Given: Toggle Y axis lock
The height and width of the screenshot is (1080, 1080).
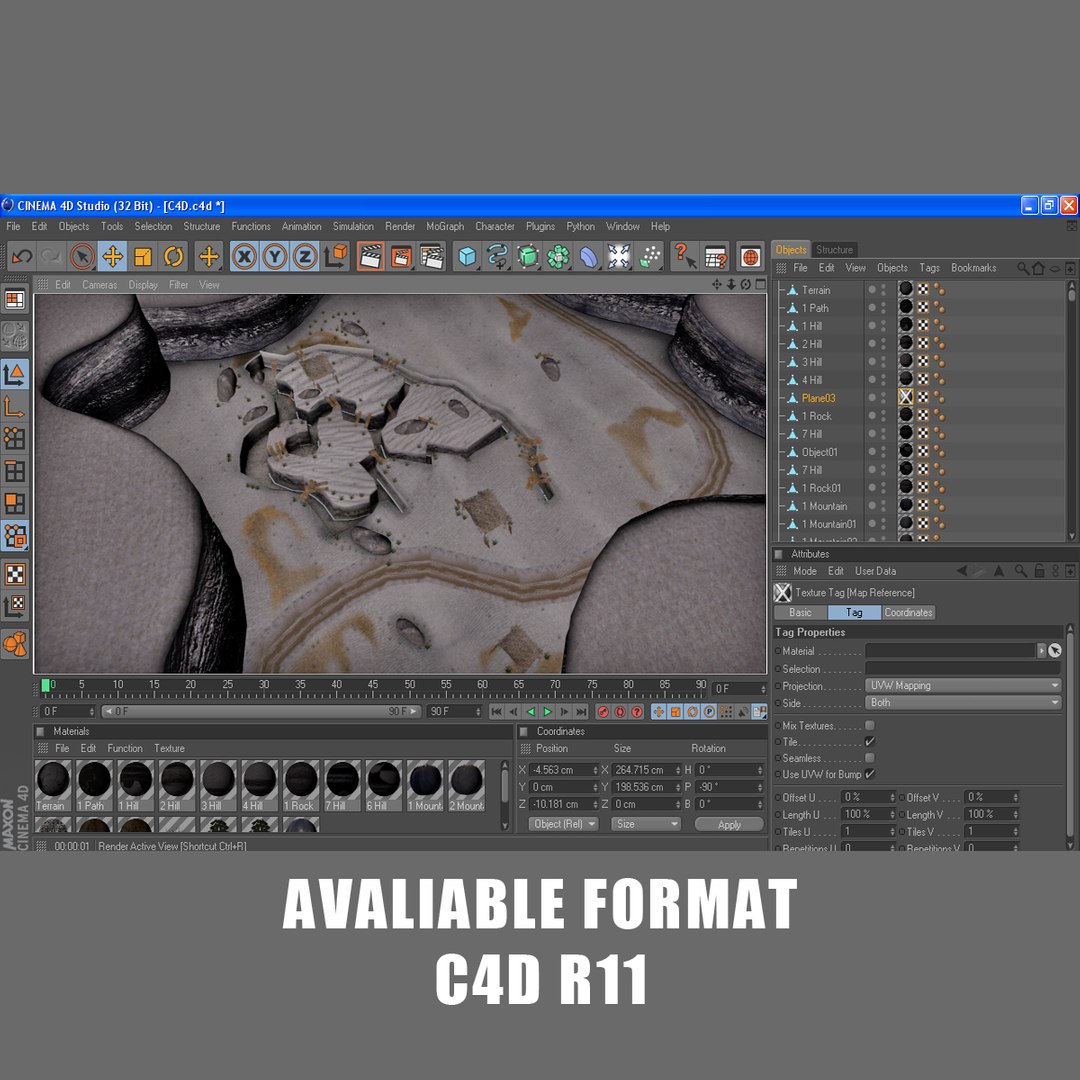Looking at the screenshot, I should pyautogui.click(x=274, y=257).
